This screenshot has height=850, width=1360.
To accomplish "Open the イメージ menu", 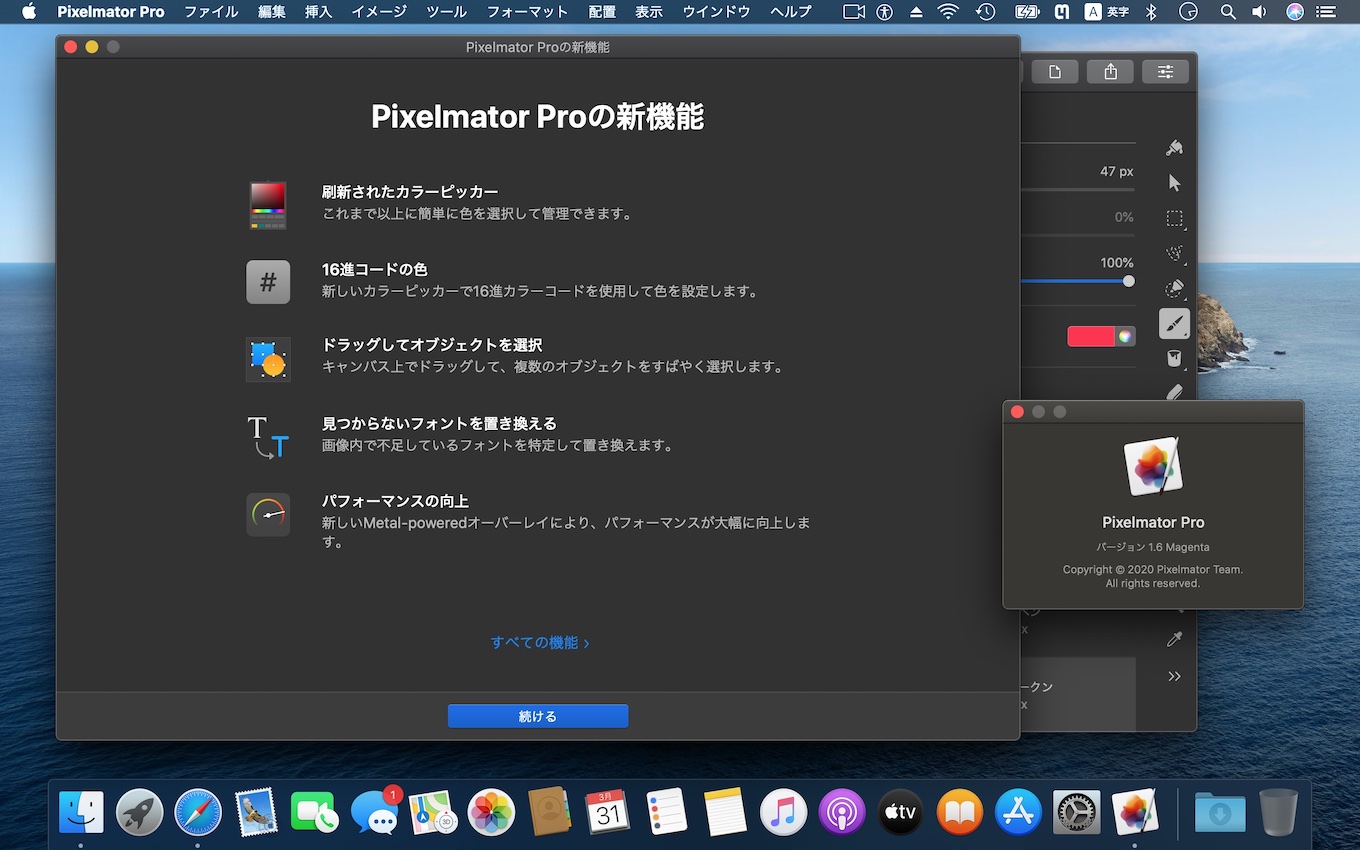I will (x=379, y=12).
